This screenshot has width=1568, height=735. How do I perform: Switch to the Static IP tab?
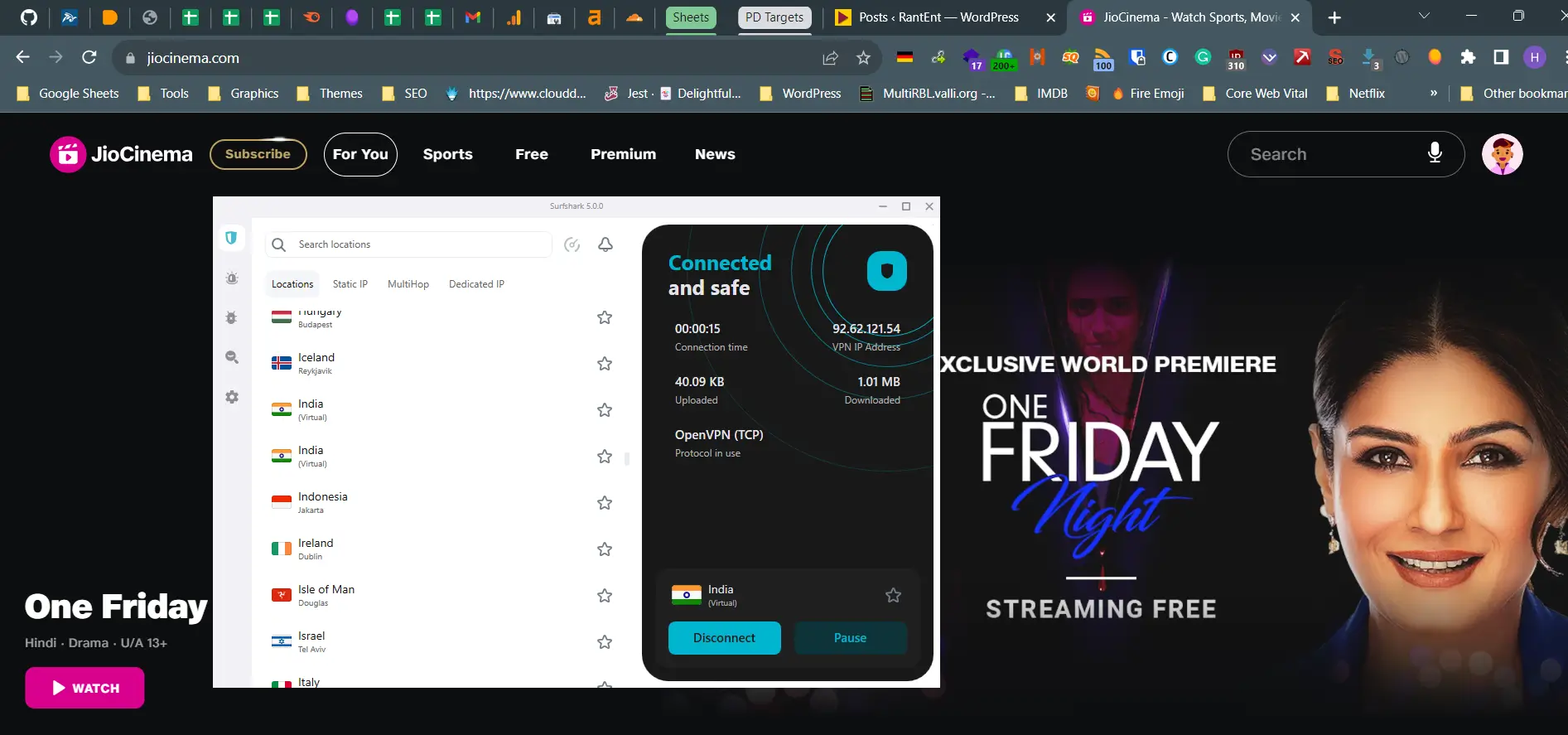(350, 284)
